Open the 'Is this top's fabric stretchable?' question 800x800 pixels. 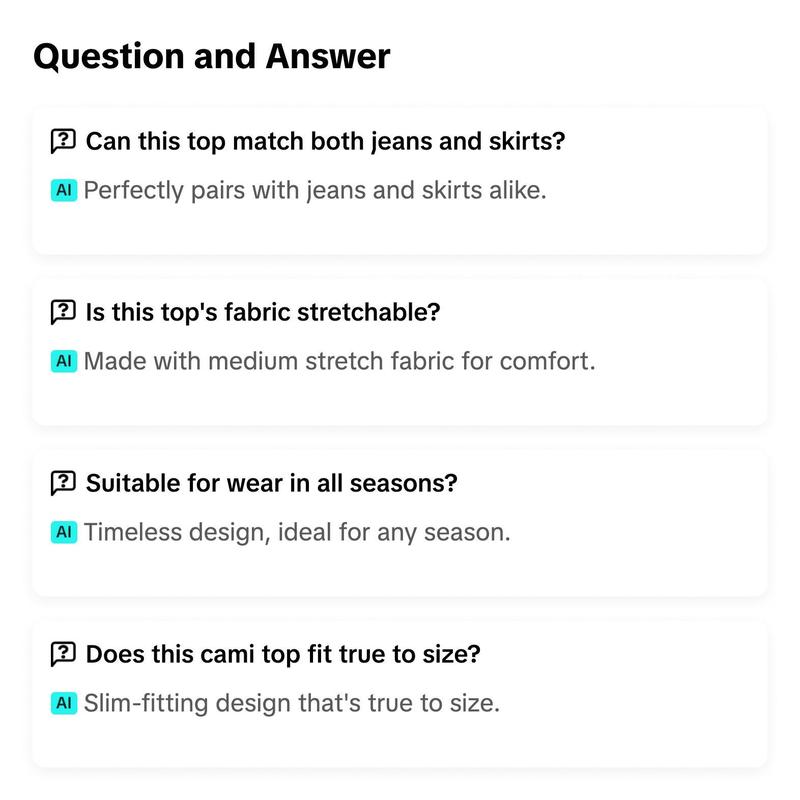(x=263, y=312)
